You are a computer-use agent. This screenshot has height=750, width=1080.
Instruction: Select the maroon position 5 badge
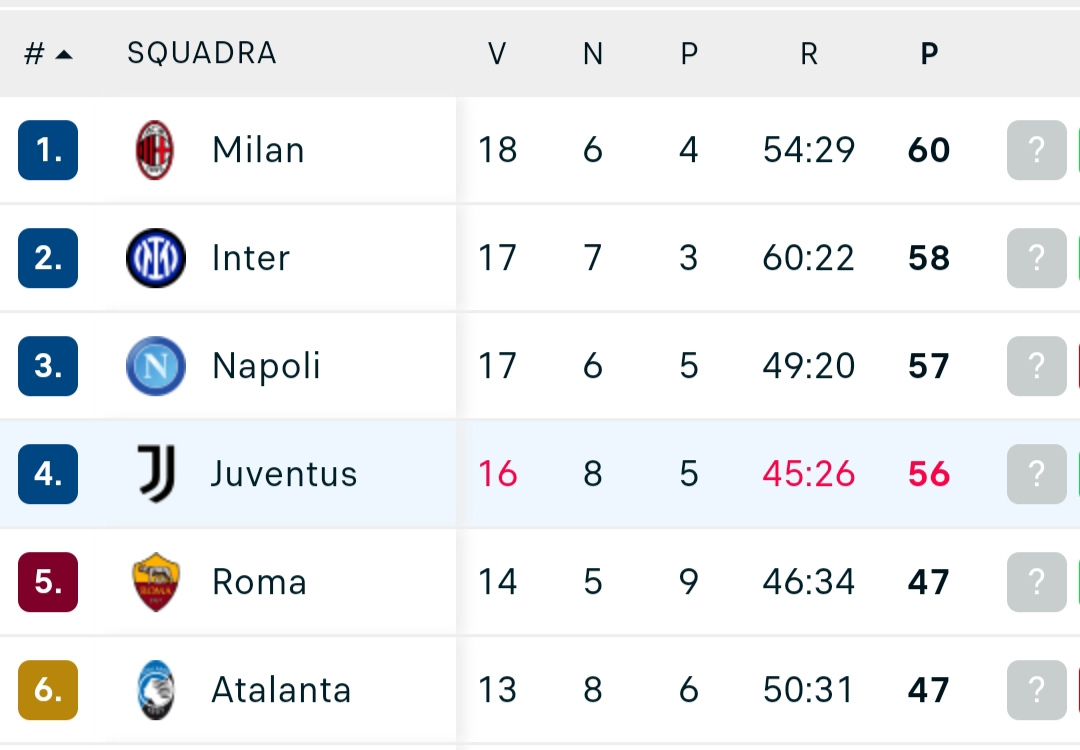tap(48, 582)
